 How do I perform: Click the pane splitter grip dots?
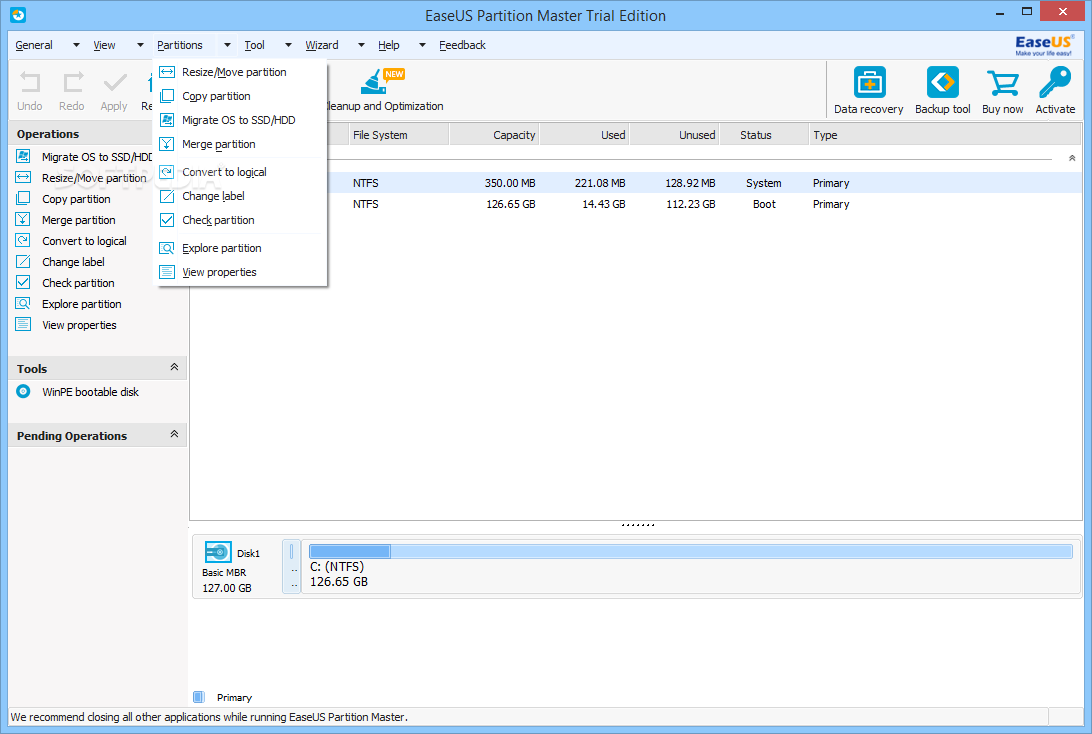pyautogui.click(x=637, y=524)
